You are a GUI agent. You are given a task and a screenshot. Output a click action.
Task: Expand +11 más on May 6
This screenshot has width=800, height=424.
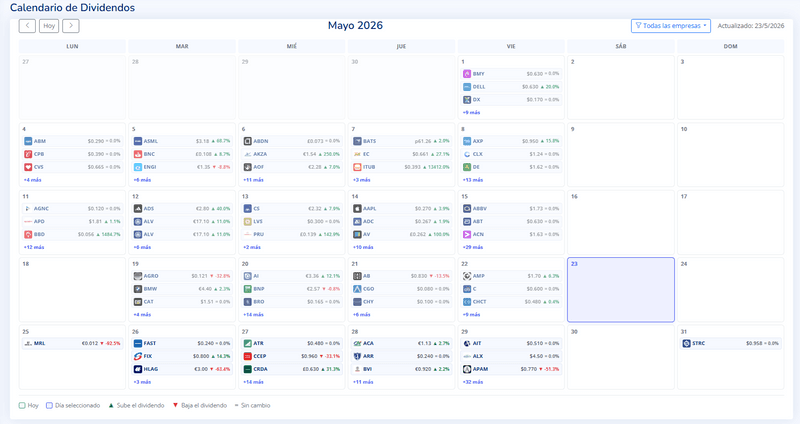click(x=254, y=180)
